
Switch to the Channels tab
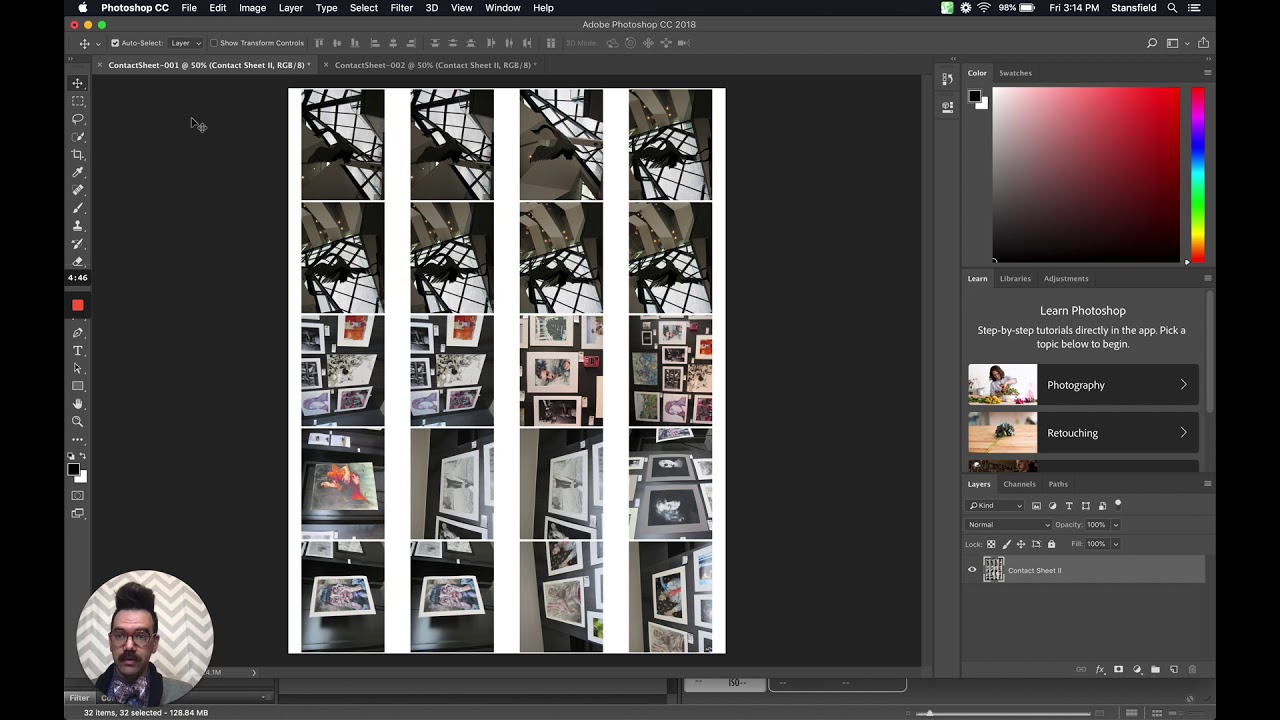click(x=1019, y=484)
